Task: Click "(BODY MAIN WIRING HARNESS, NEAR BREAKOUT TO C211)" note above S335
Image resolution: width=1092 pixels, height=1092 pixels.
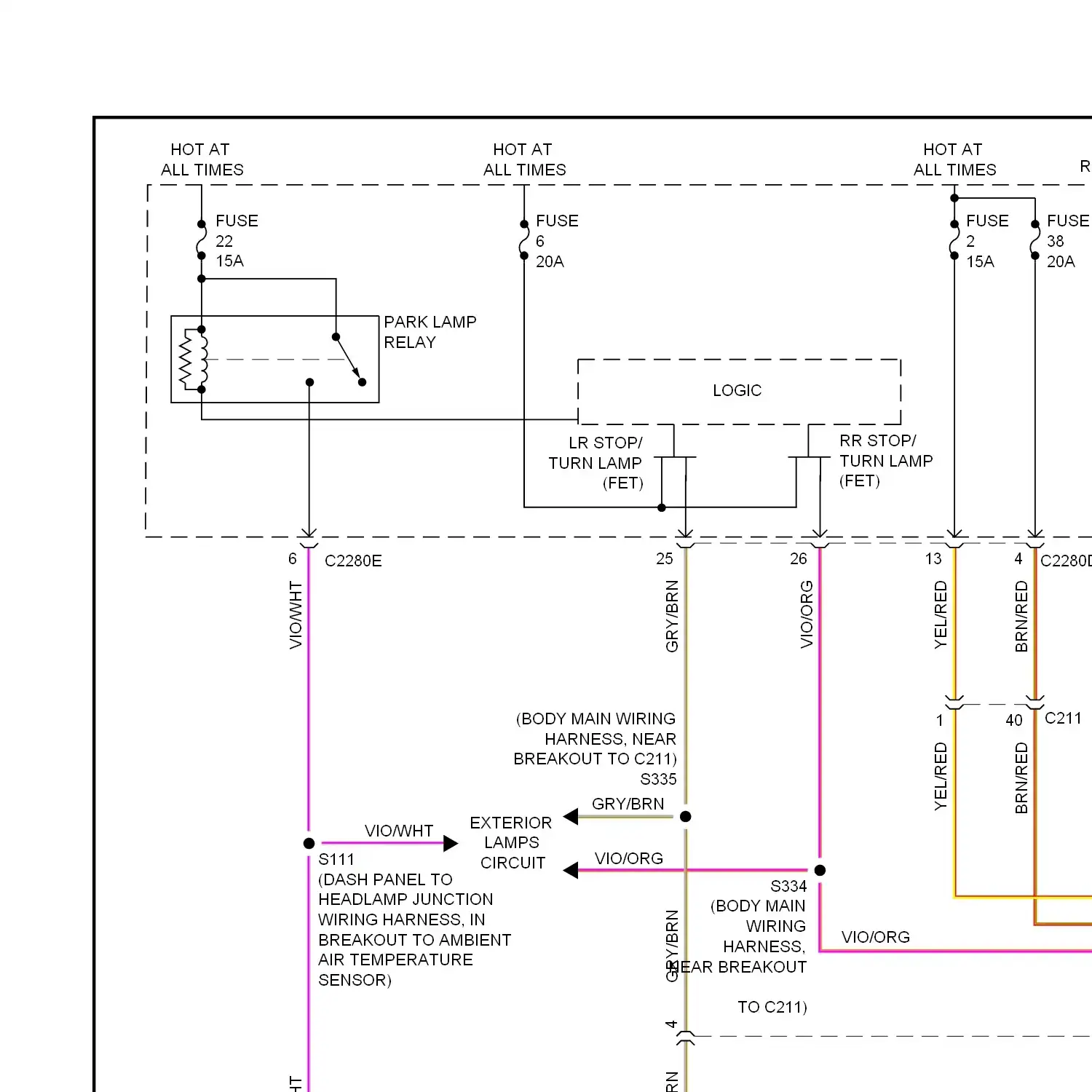Action: [x=596, y=739]
